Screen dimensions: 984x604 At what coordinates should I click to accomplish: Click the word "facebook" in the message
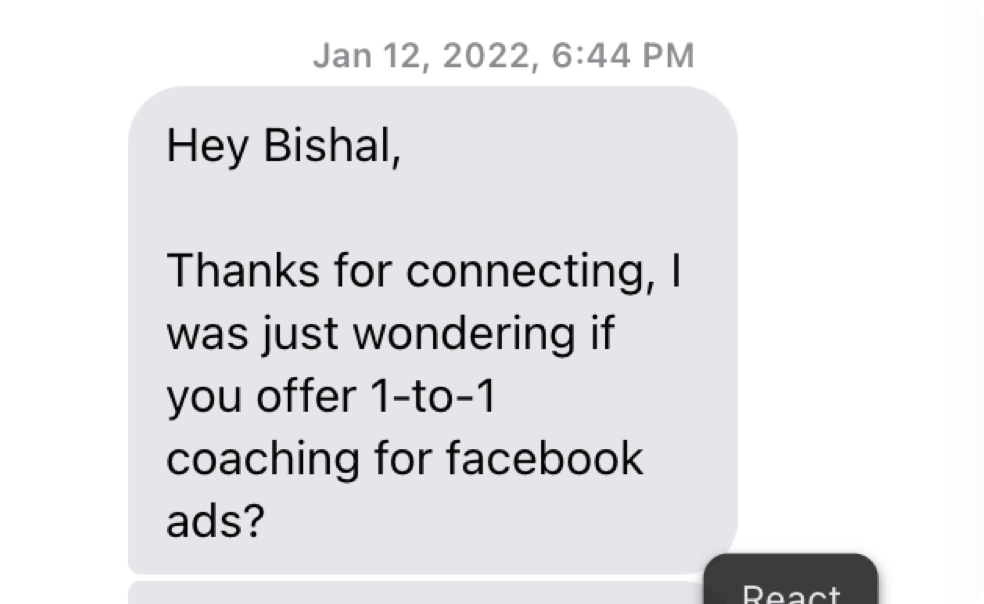544,459
